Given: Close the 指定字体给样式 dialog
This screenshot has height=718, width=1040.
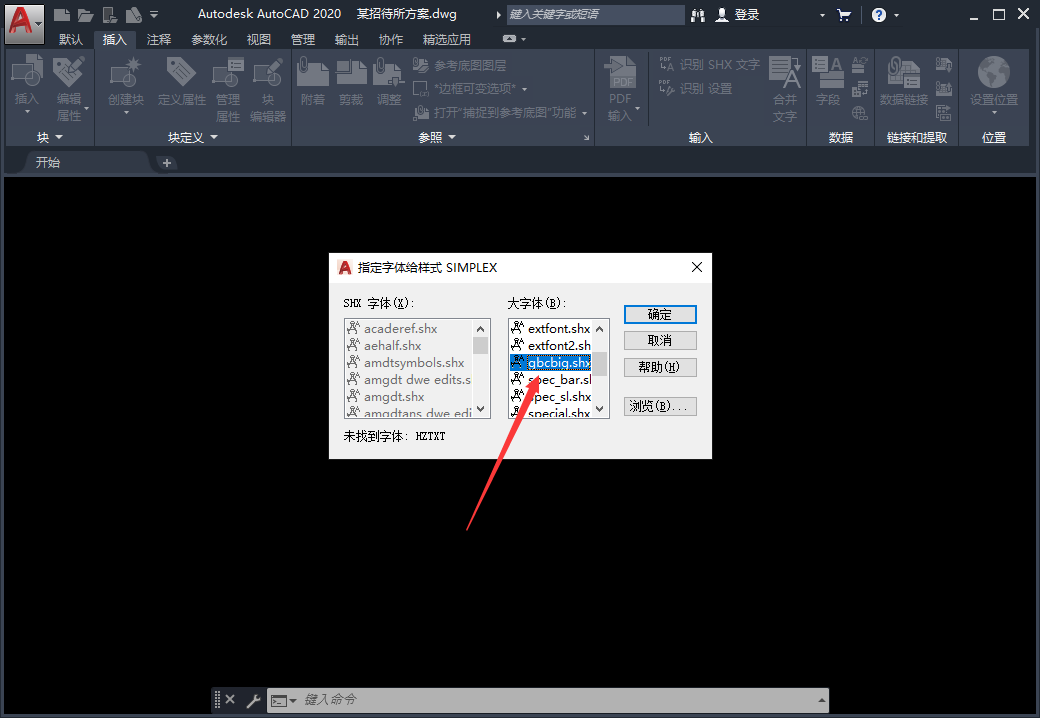Looking at the screenshot, I should [x=696, y=267].
